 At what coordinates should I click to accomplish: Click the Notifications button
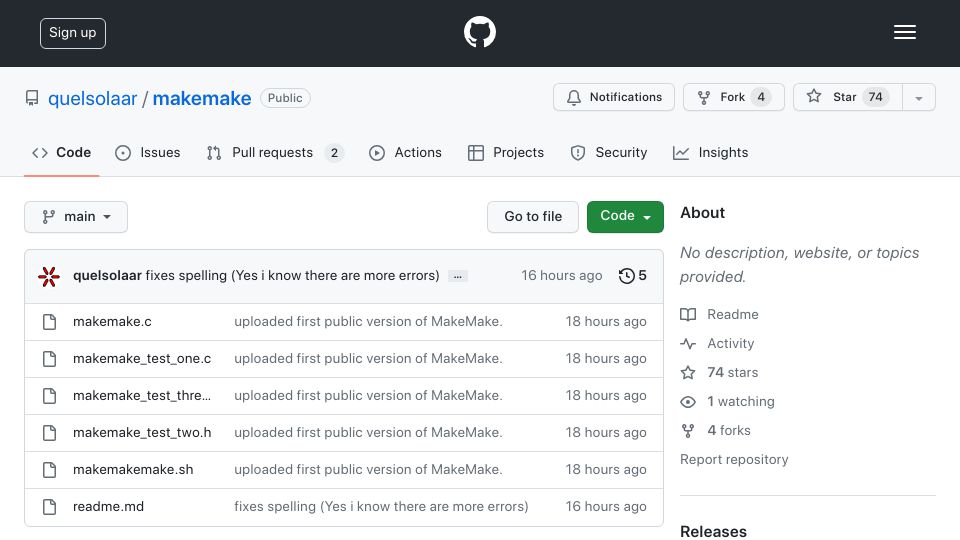(x=613, y=97)
